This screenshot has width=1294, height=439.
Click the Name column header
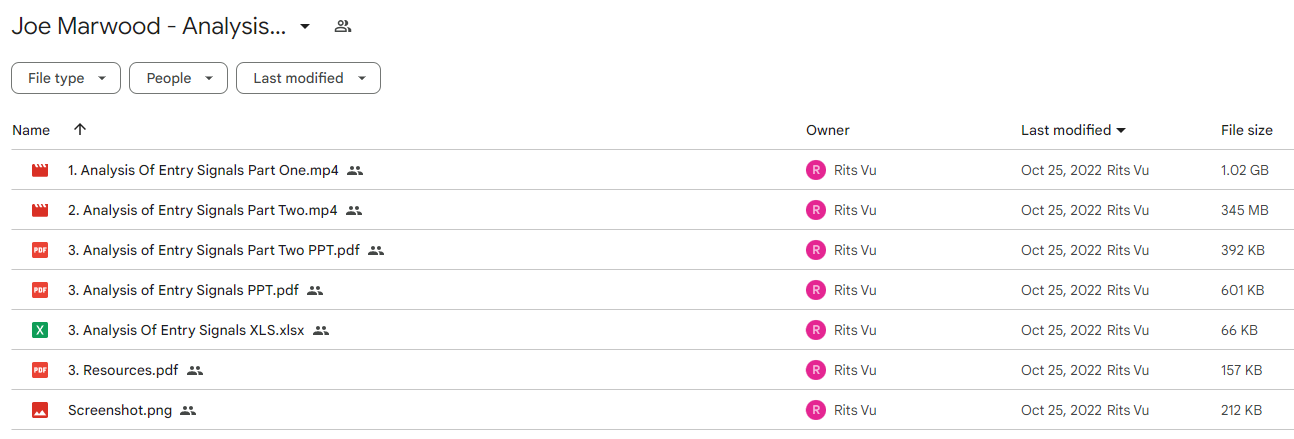click(31, 130)
